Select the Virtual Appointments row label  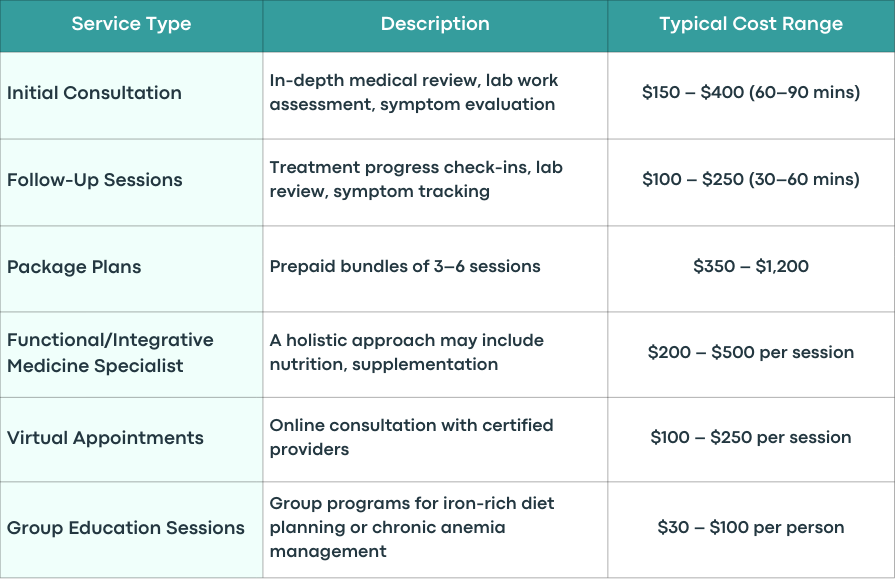point(105,438)
